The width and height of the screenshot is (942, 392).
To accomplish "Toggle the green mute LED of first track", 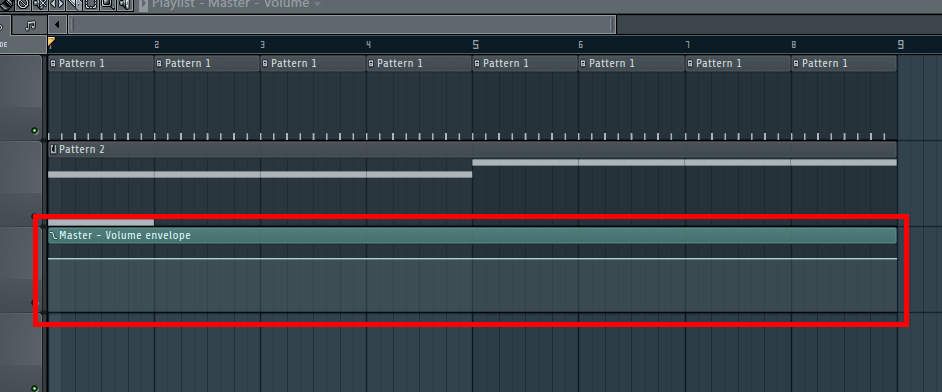I will click(34, 130).
